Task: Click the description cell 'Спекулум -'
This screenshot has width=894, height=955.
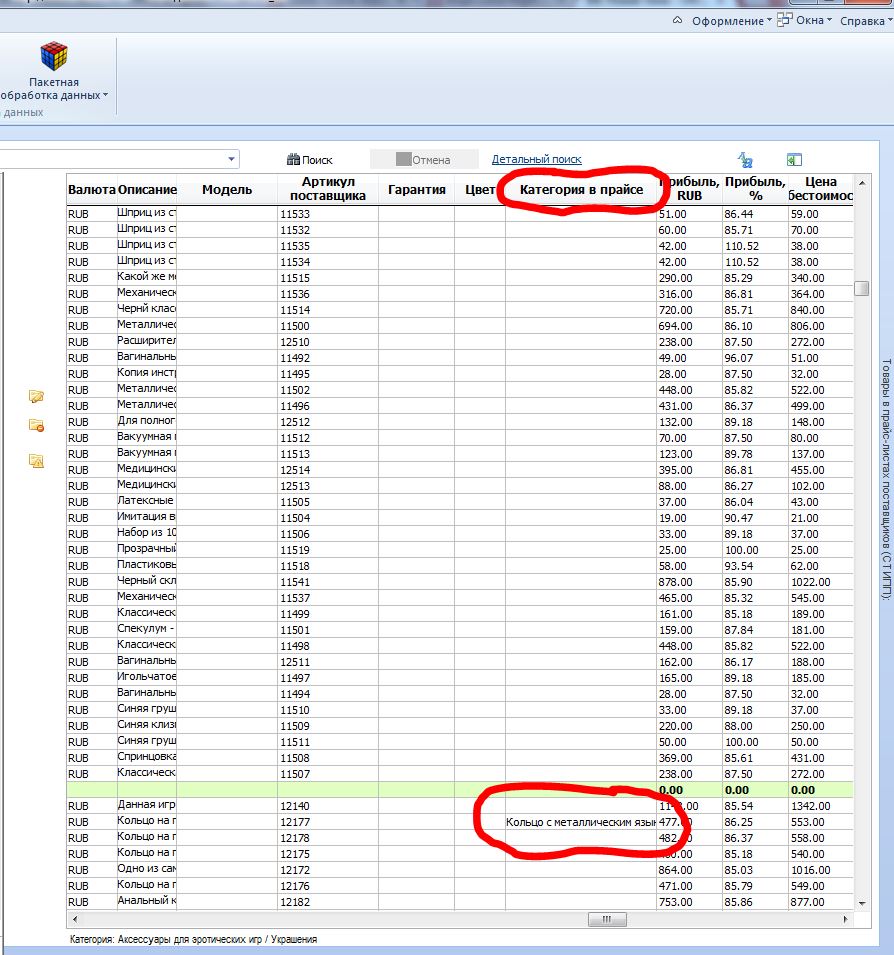Action: pos(147,629)
